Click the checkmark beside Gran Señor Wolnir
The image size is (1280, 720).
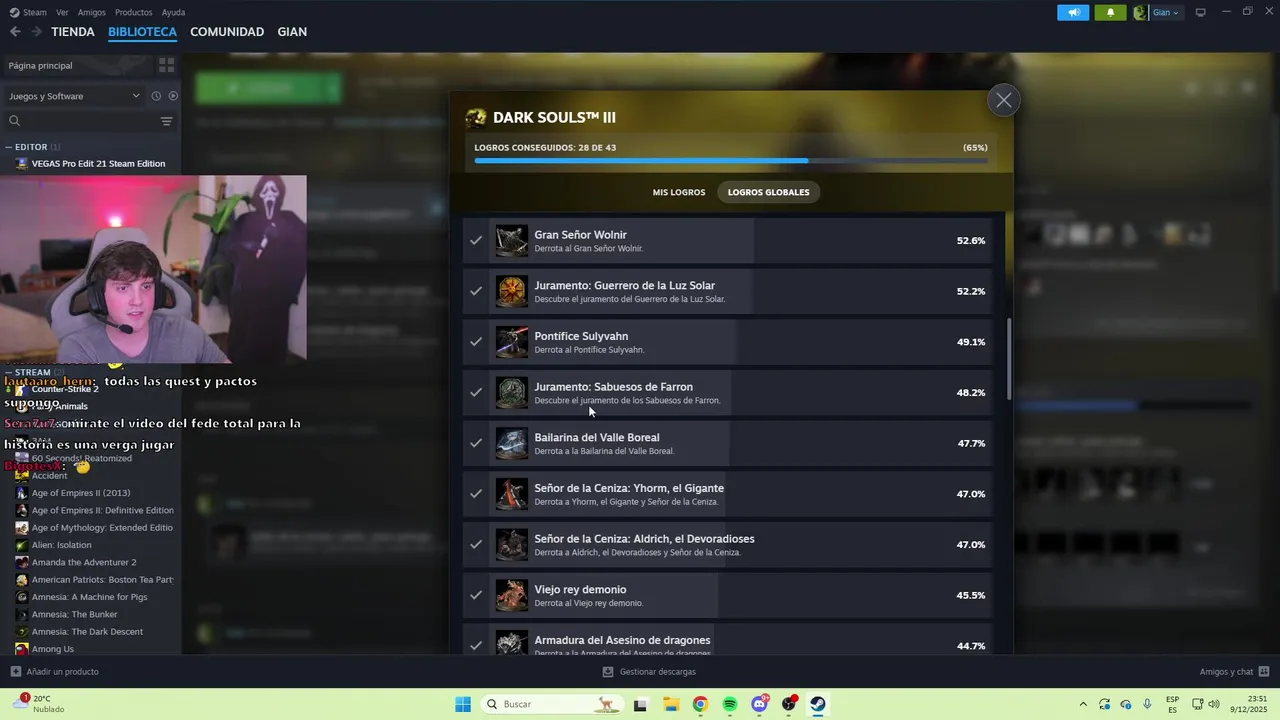coord(476,241)
